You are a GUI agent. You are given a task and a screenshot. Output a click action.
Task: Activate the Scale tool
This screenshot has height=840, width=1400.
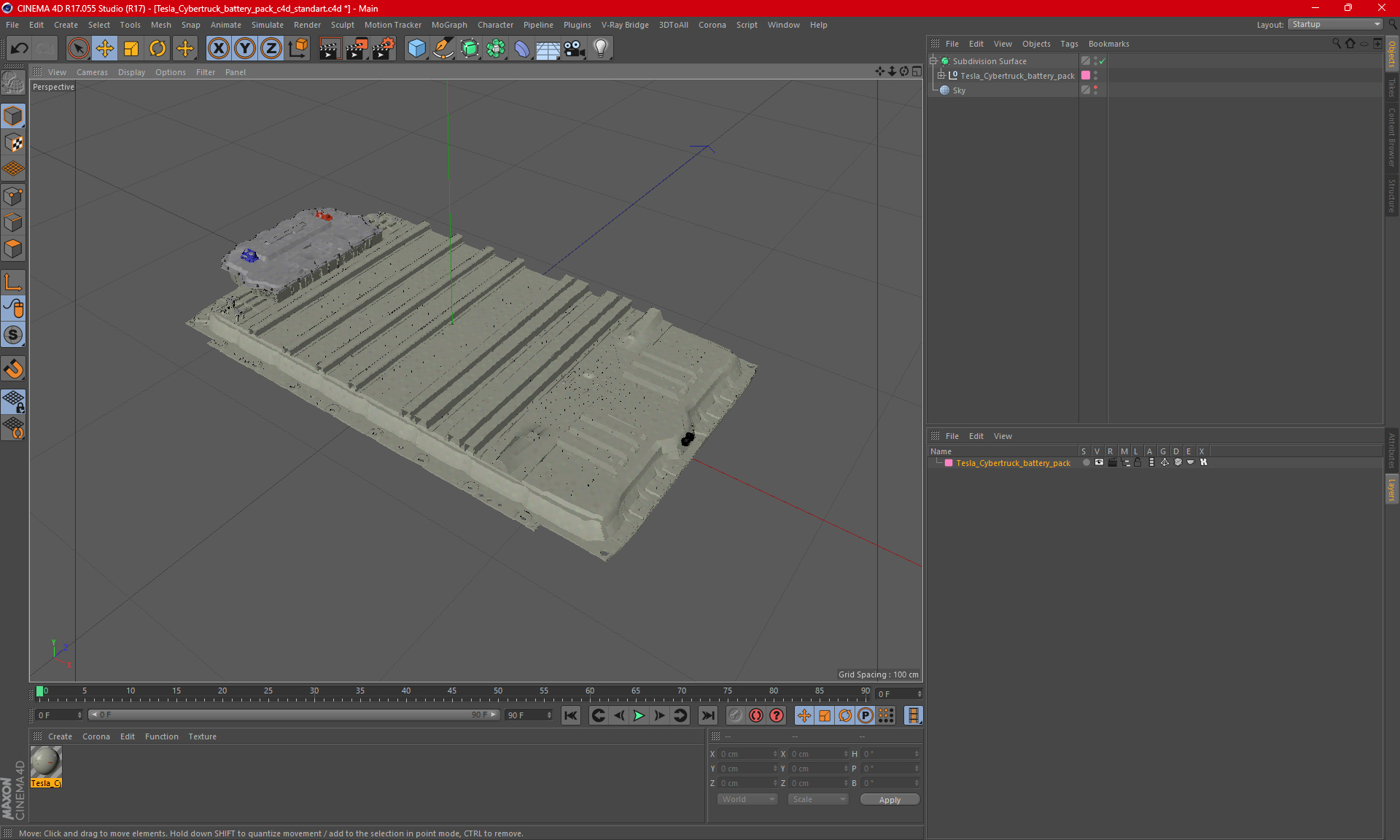(131, 49)
